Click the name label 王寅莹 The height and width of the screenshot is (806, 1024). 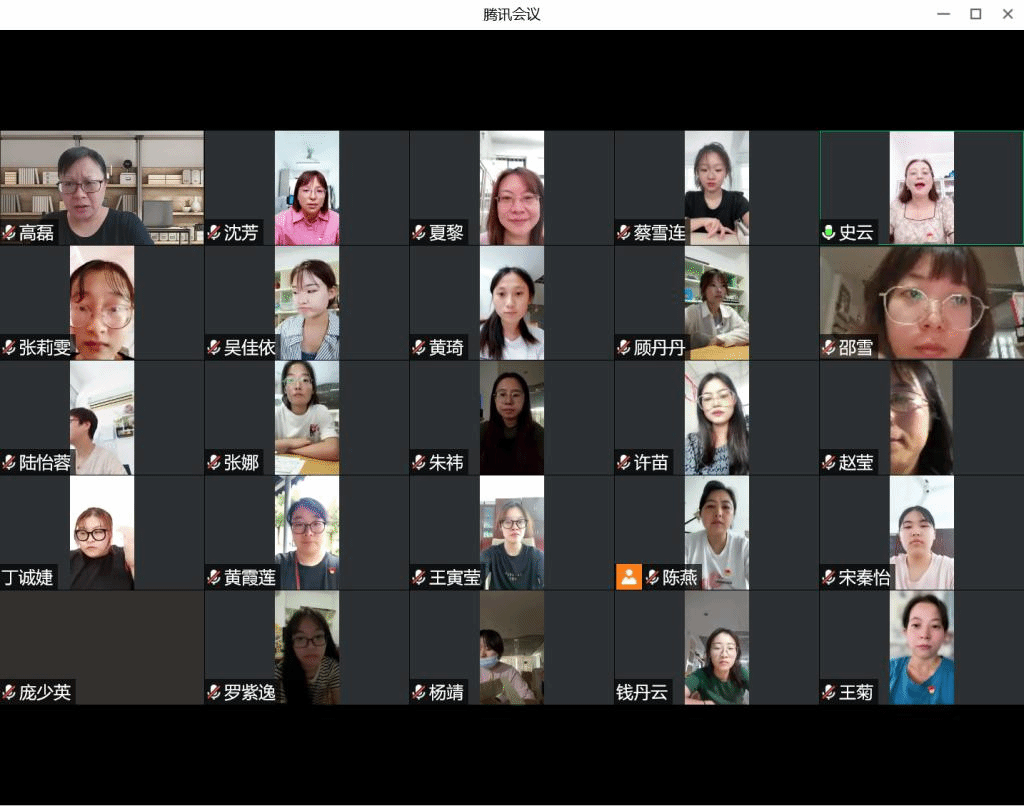click(455, 577)
